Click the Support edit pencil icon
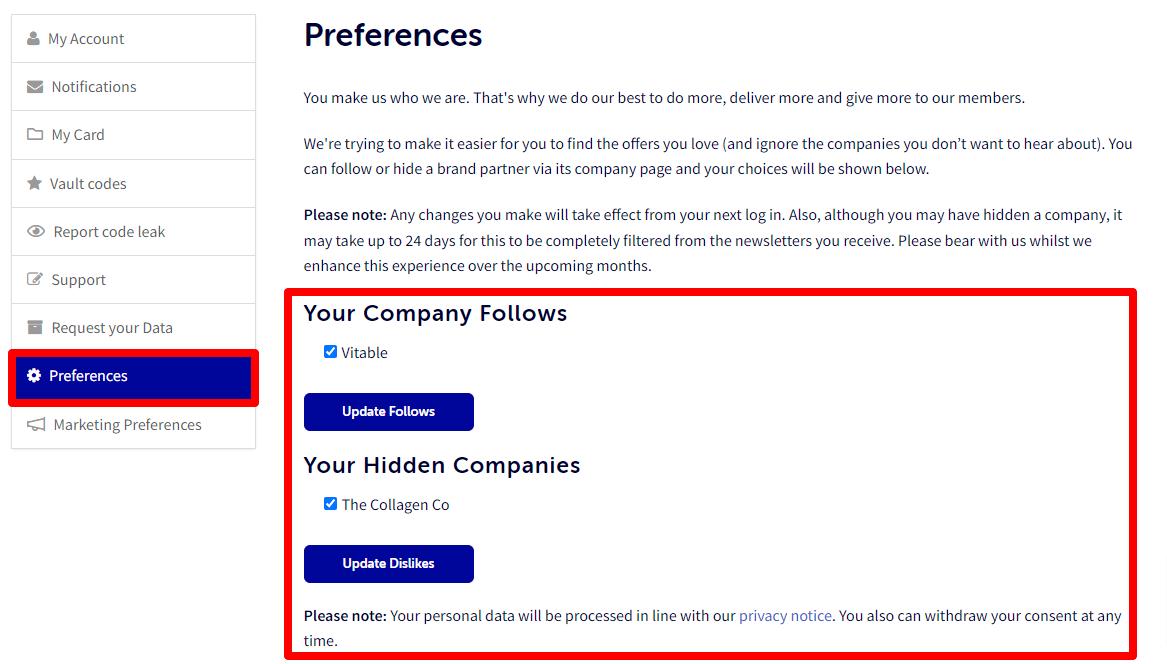 coord(35,280)
